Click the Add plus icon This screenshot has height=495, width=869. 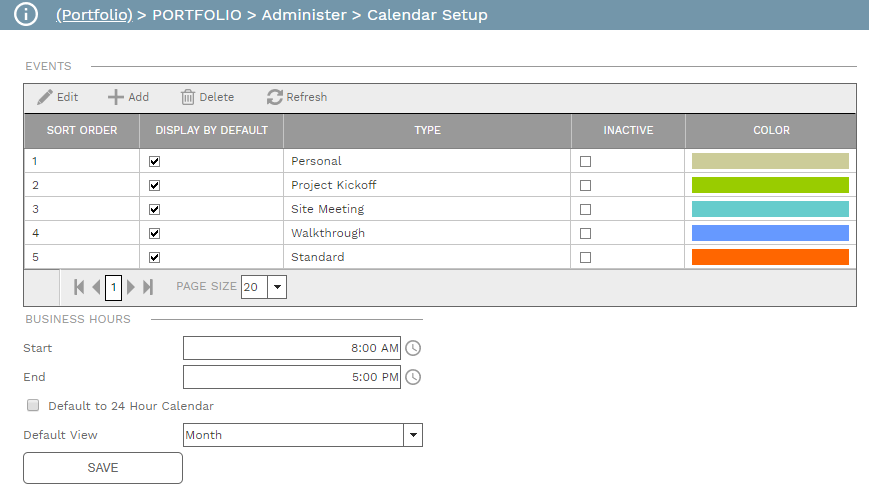point(116,97)
